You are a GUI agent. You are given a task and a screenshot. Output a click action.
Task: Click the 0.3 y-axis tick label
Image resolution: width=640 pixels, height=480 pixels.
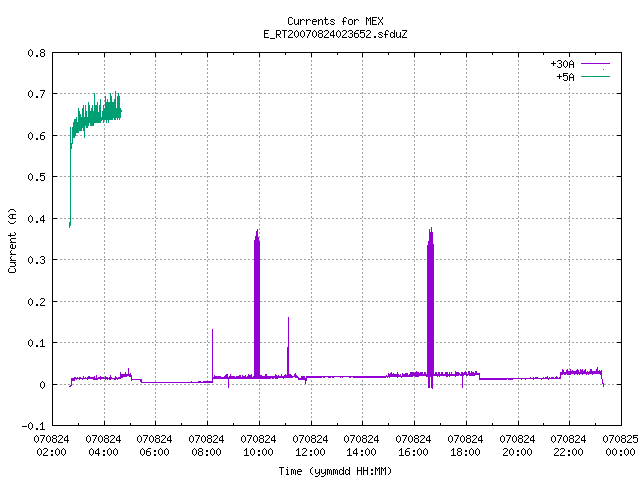pyautogui.click(x=36, y=260)
